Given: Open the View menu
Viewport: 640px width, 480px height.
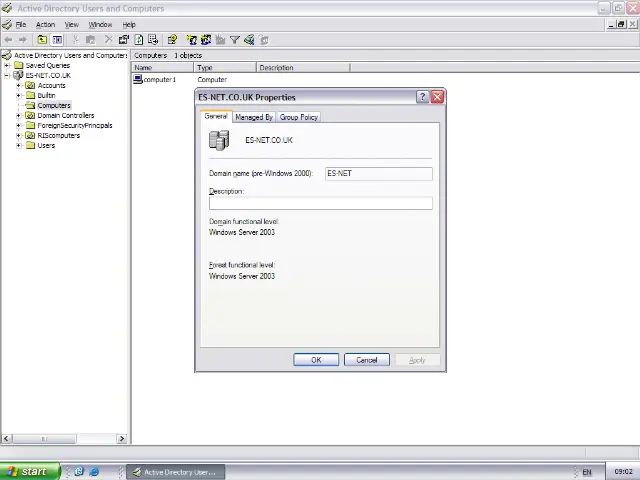Looking at the screenshot, I should [71, 24].
